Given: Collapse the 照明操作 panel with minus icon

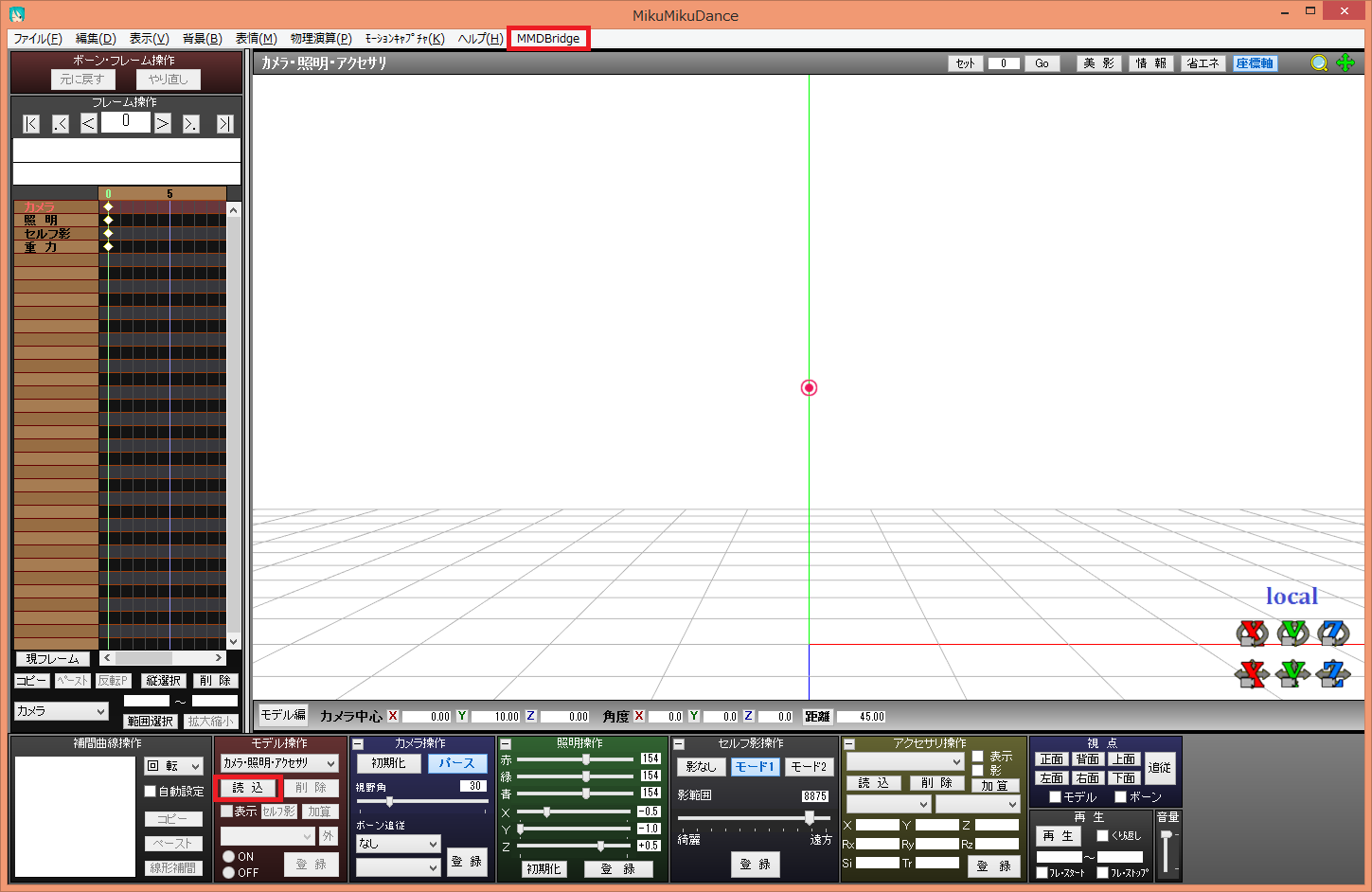Looking at the screenshot, I should (506, 744).
